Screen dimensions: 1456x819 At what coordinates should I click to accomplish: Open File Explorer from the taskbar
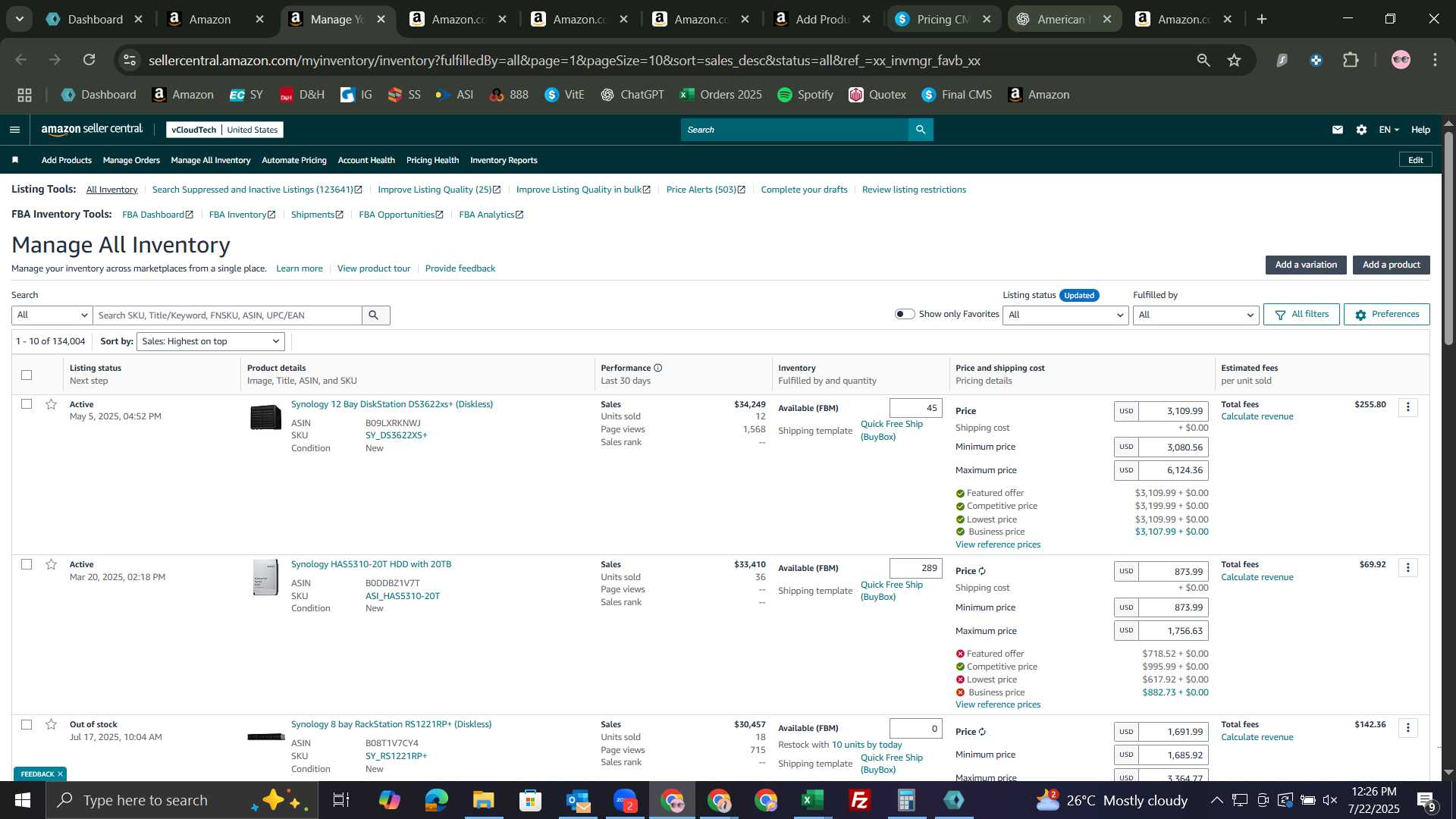484,800
